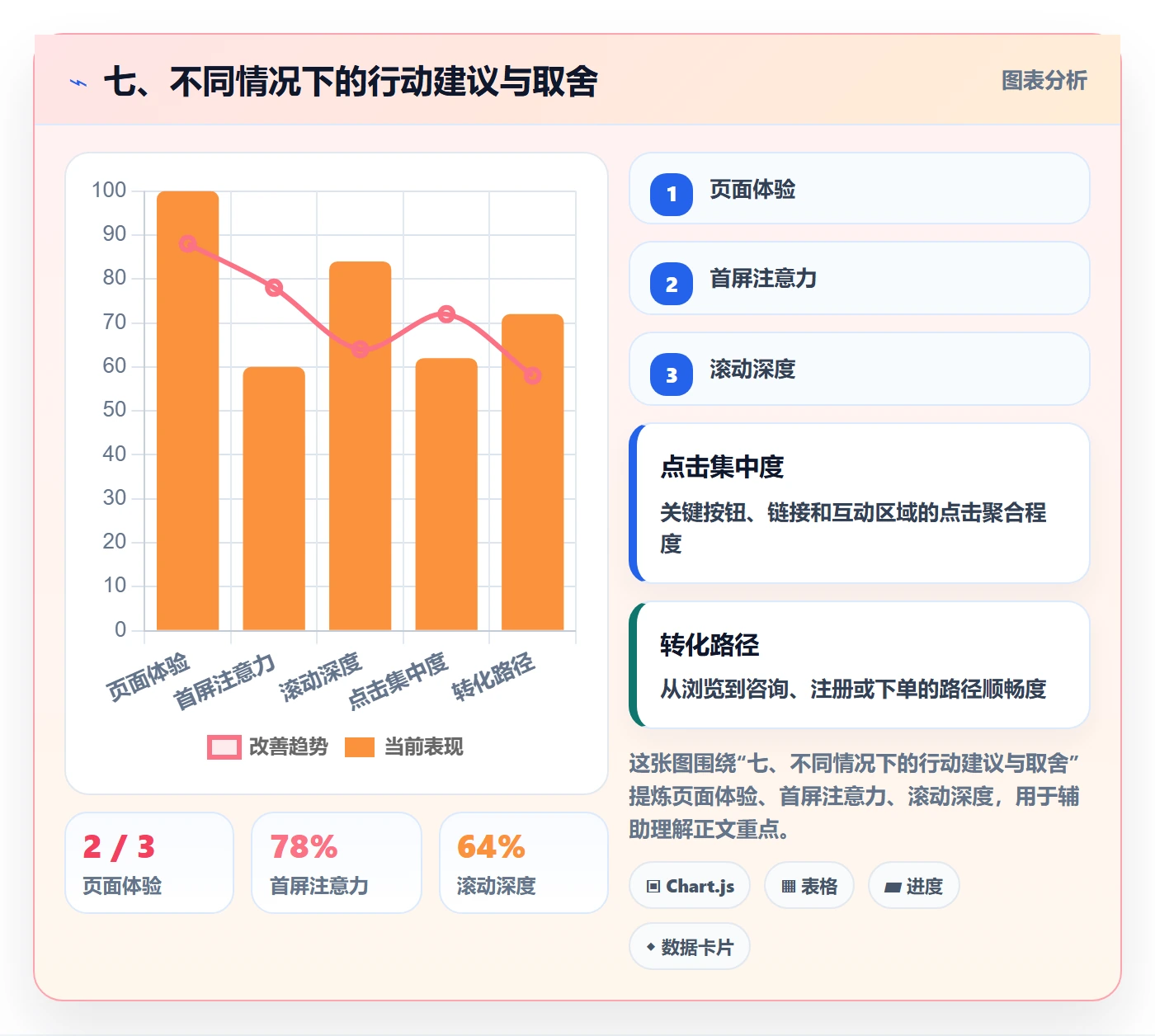
Task: Click the 转化路径 orange bar
Action: 533,473
